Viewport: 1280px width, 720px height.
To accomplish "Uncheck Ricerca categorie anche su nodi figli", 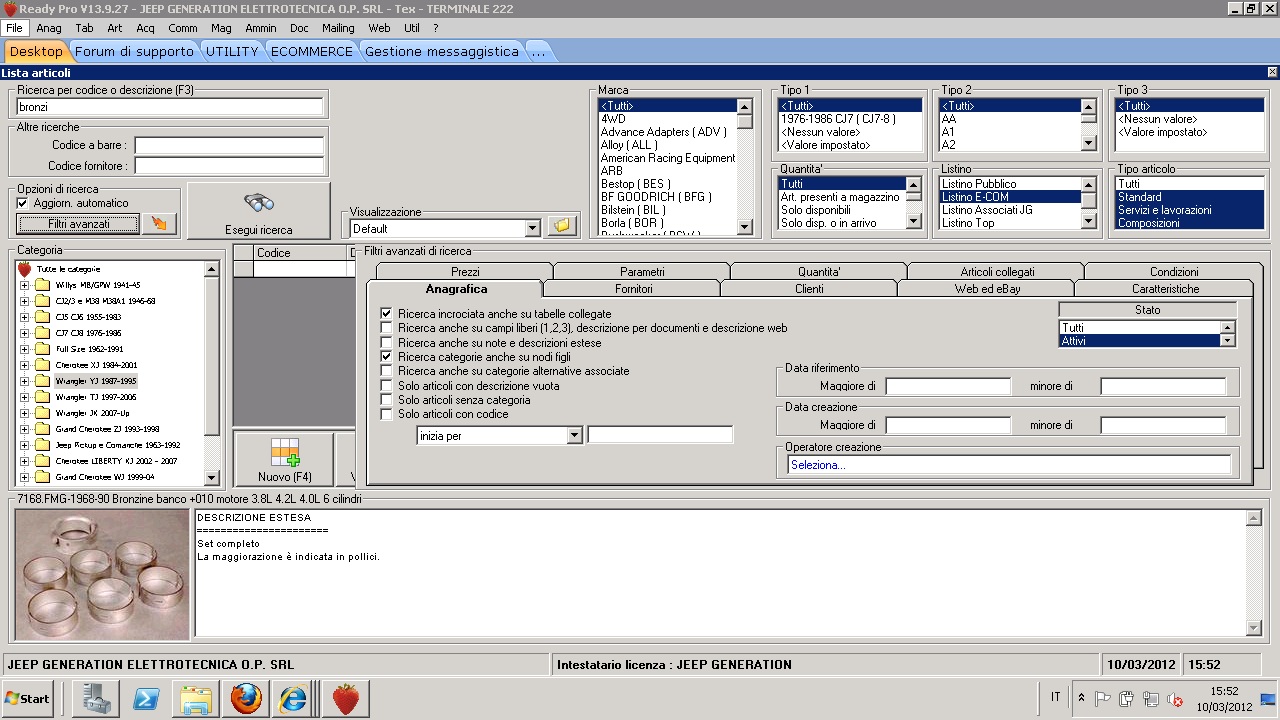I will tap(387, 356).
